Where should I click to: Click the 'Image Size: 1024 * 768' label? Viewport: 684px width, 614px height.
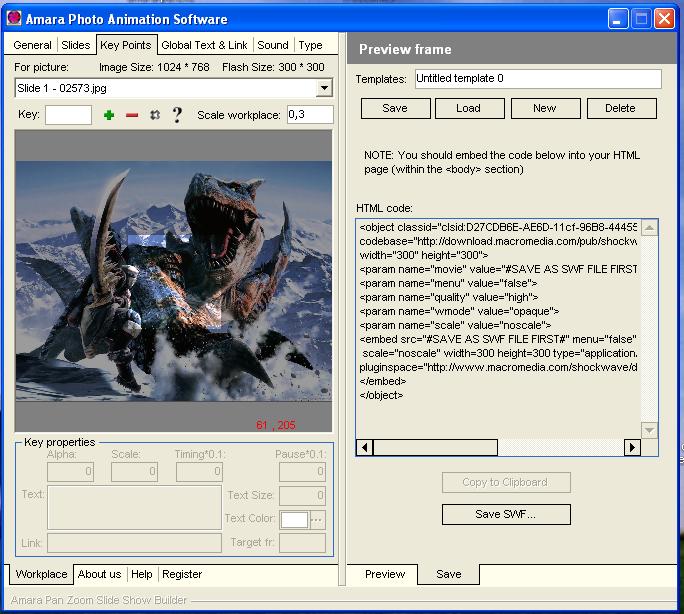[154, 67]
